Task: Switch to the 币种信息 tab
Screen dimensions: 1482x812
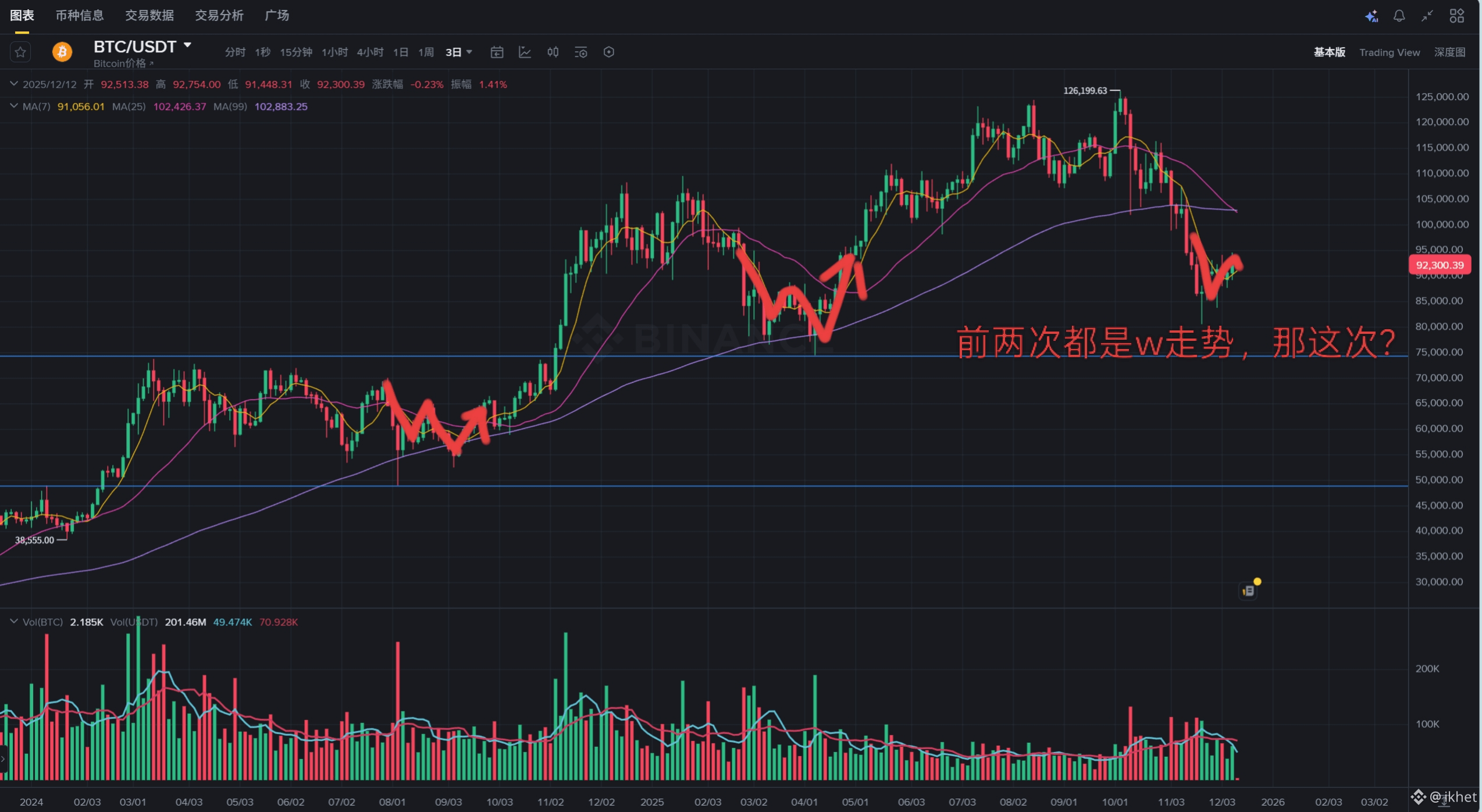Action: pos(80,16)
